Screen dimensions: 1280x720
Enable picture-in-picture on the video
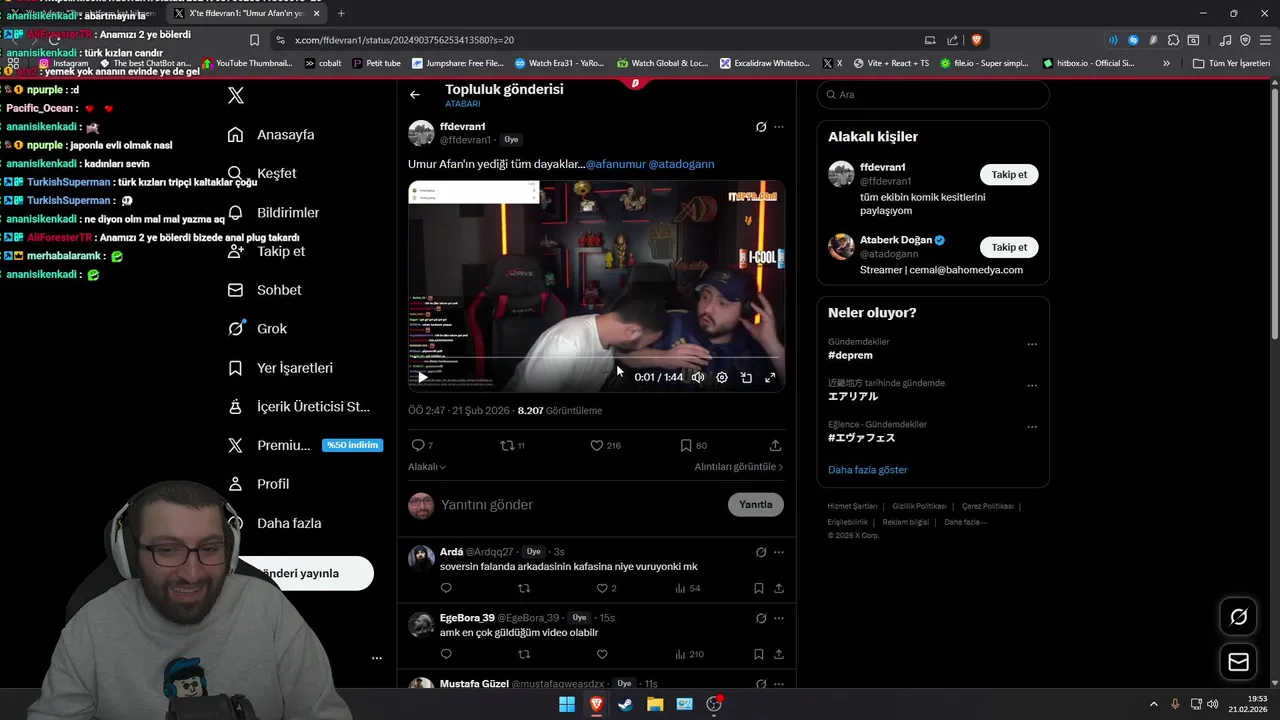pos(746,377)
